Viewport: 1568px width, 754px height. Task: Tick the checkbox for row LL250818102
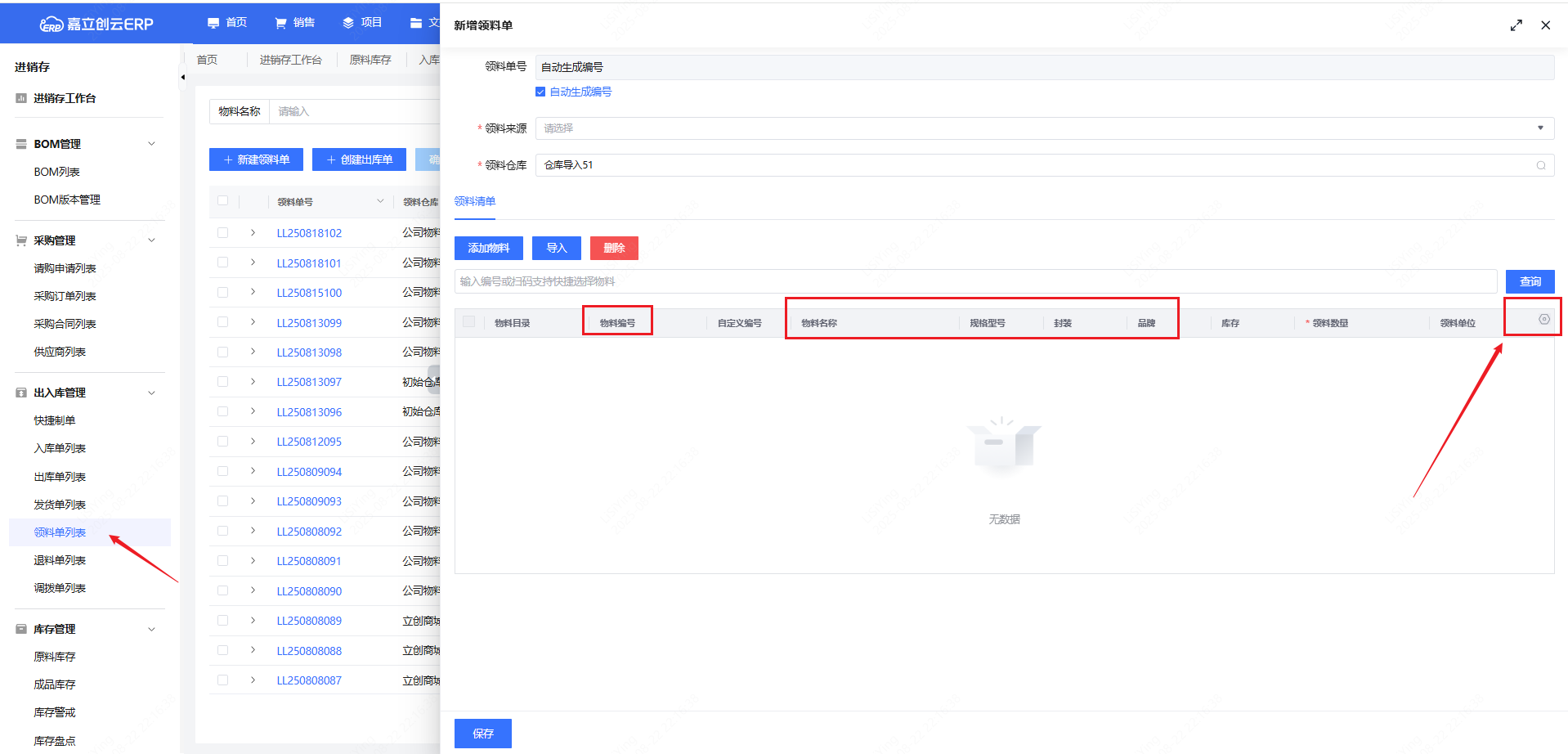(222, 233)
